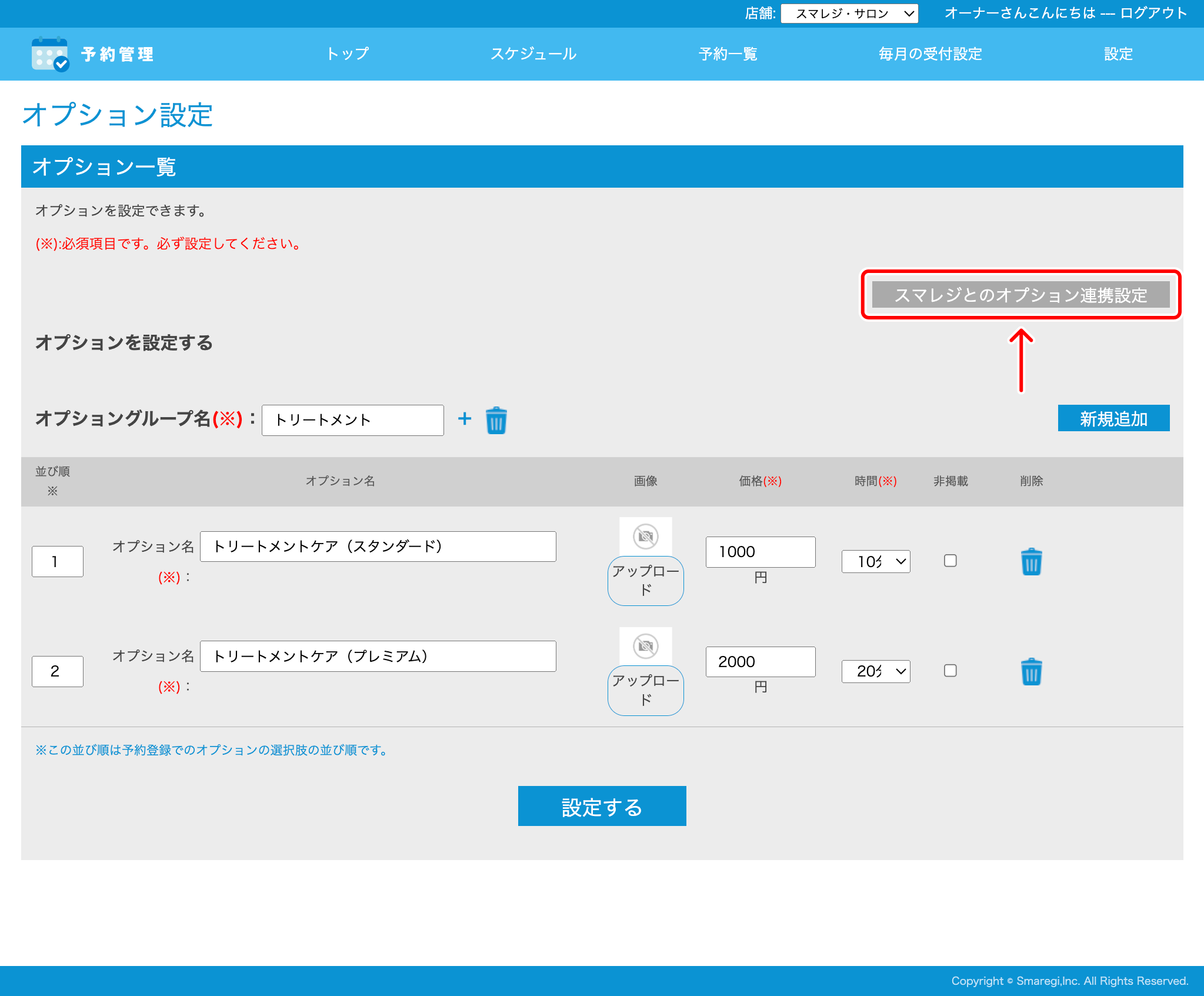Click trash icon for the Standard treatment option

(1031, 562)
